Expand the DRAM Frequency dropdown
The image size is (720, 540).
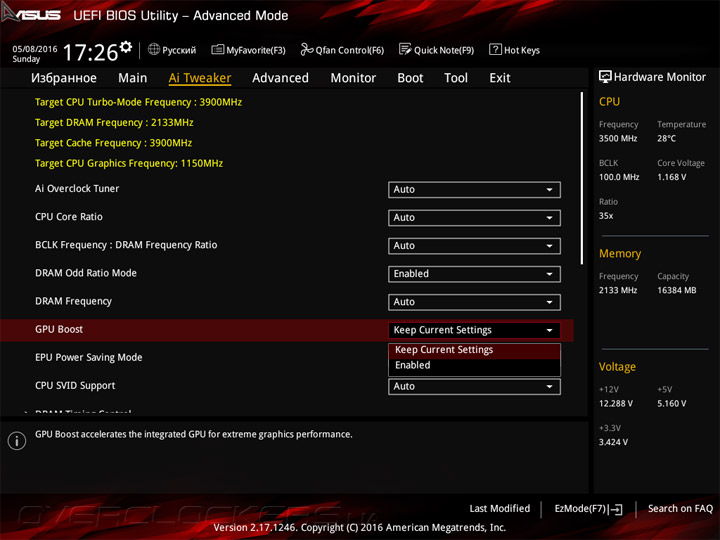tap(474, 302)
